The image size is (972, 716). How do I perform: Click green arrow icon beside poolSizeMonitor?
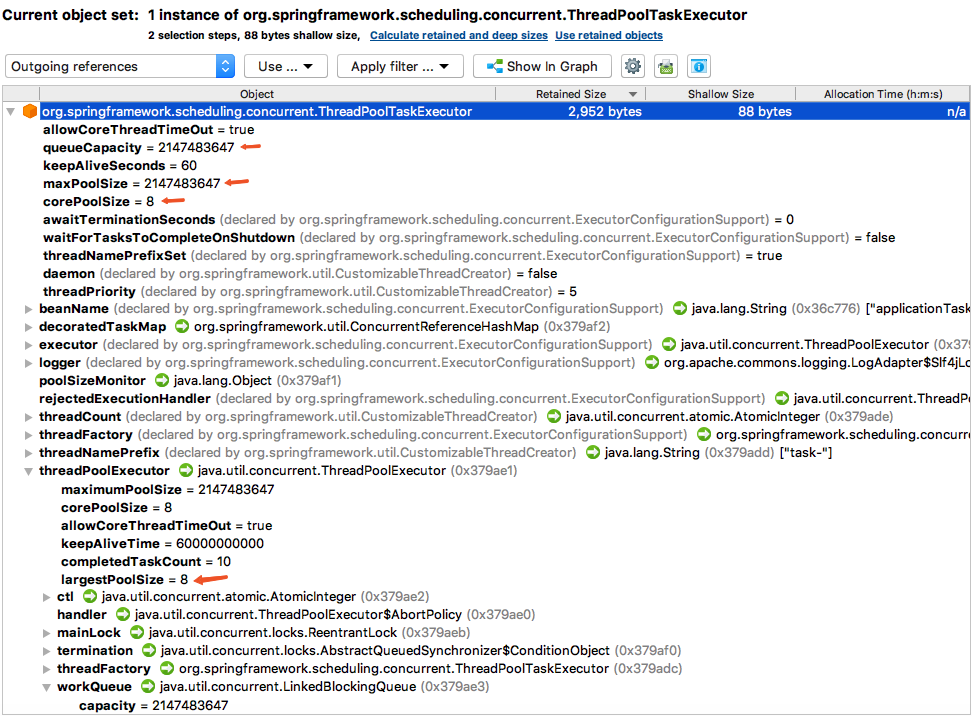pos(161,380)
